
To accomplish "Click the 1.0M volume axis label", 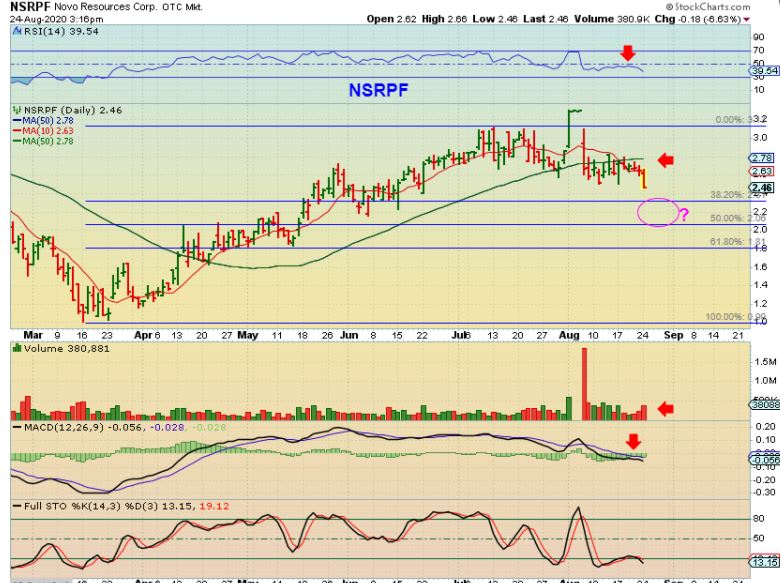I will 765,381.
